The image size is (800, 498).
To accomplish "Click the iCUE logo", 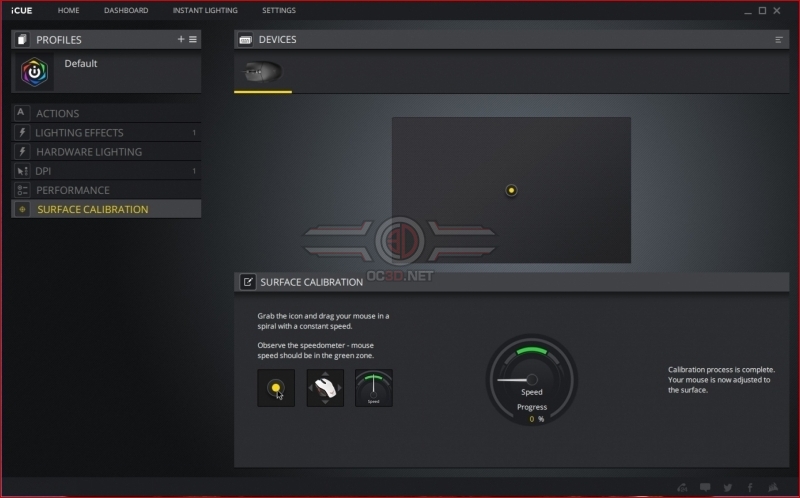I will 21,10.
